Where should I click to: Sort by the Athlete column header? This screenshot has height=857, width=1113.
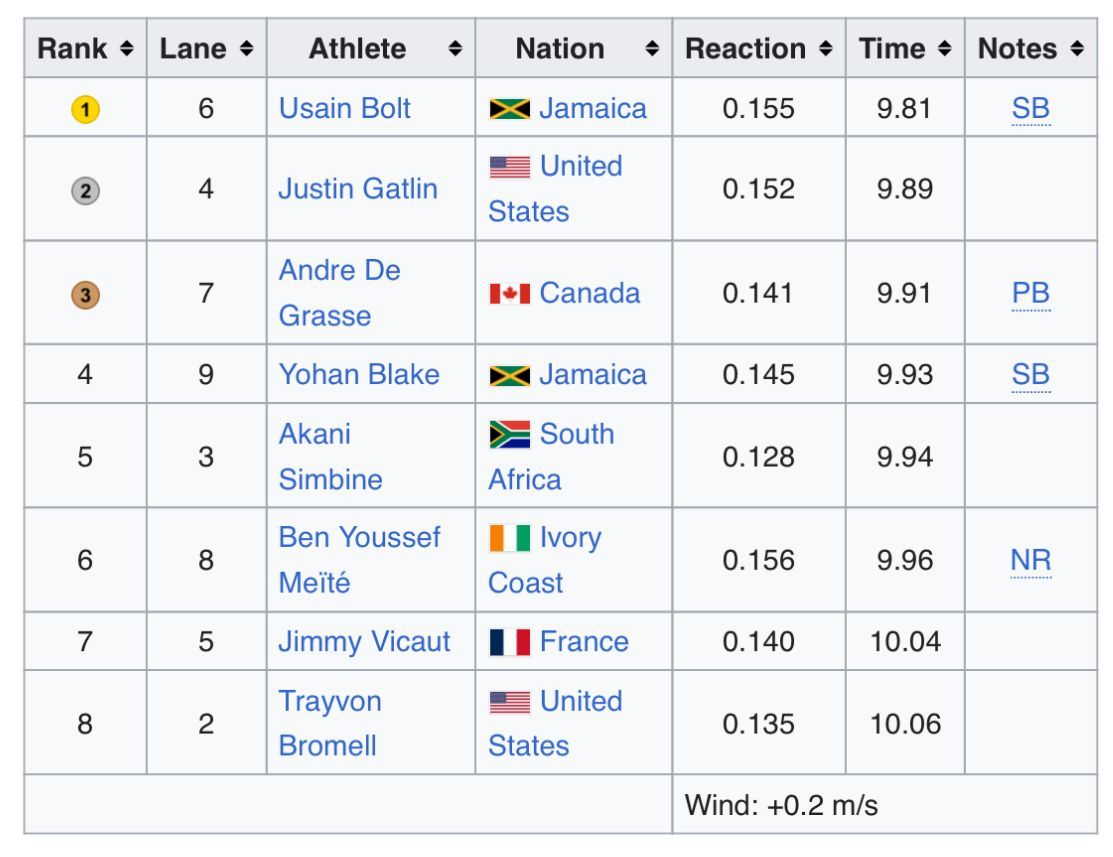tap(357, 49)
